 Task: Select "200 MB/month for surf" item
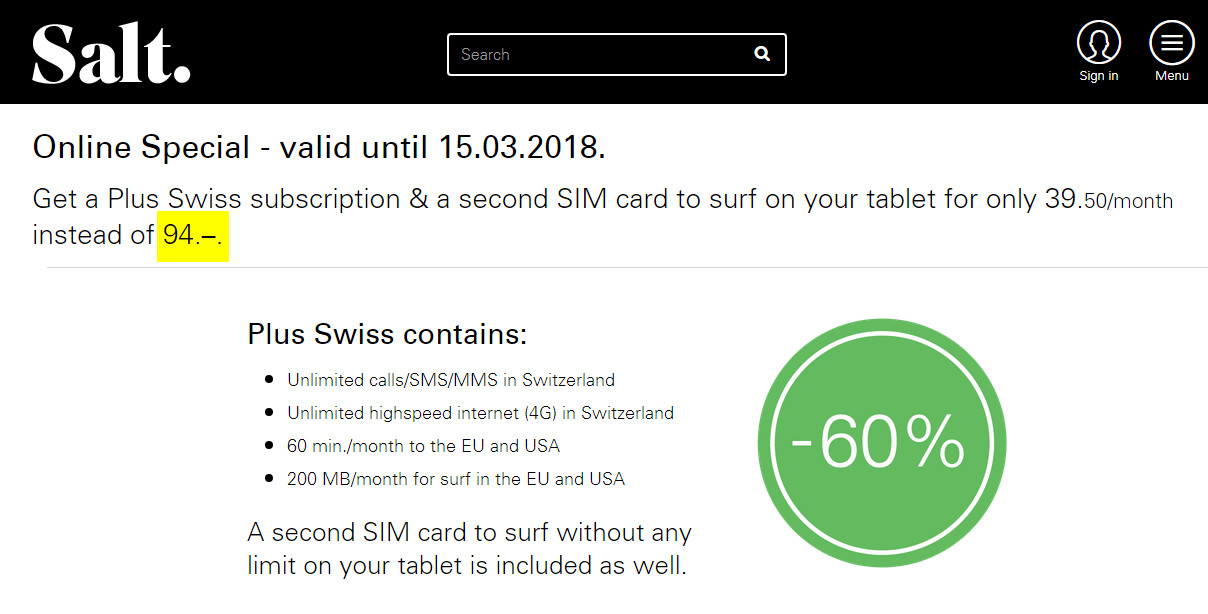(456, 479)
